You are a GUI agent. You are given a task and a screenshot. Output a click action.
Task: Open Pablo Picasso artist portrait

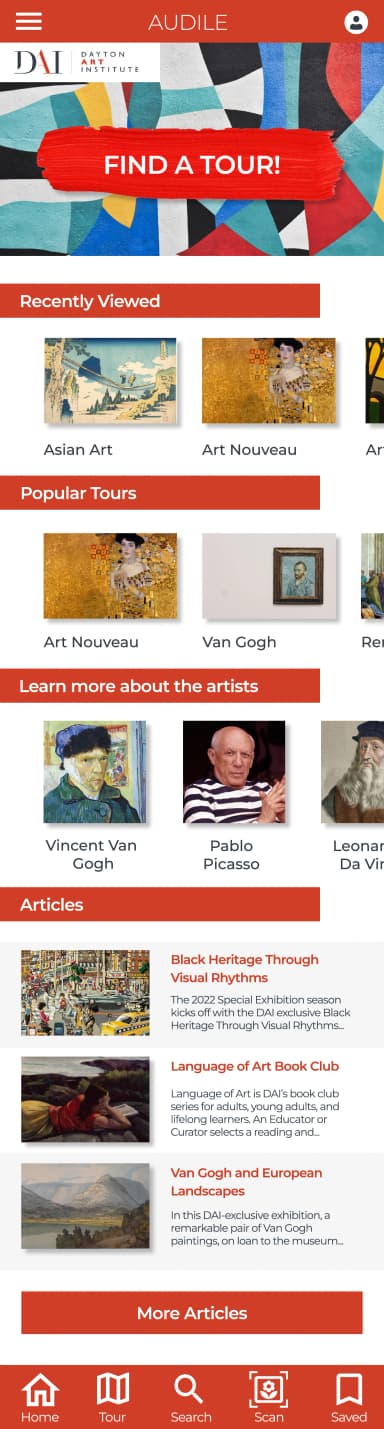click(x=234, y=772)
